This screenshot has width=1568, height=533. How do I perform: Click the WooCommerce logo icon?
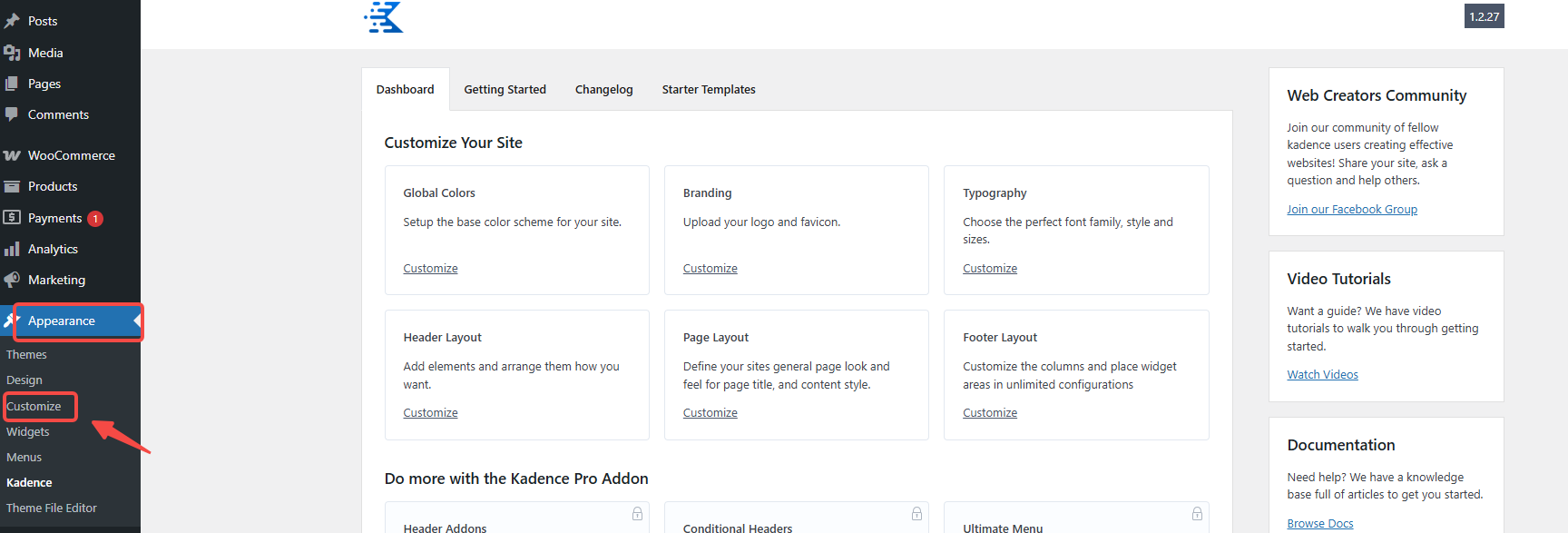coord(12,155)
